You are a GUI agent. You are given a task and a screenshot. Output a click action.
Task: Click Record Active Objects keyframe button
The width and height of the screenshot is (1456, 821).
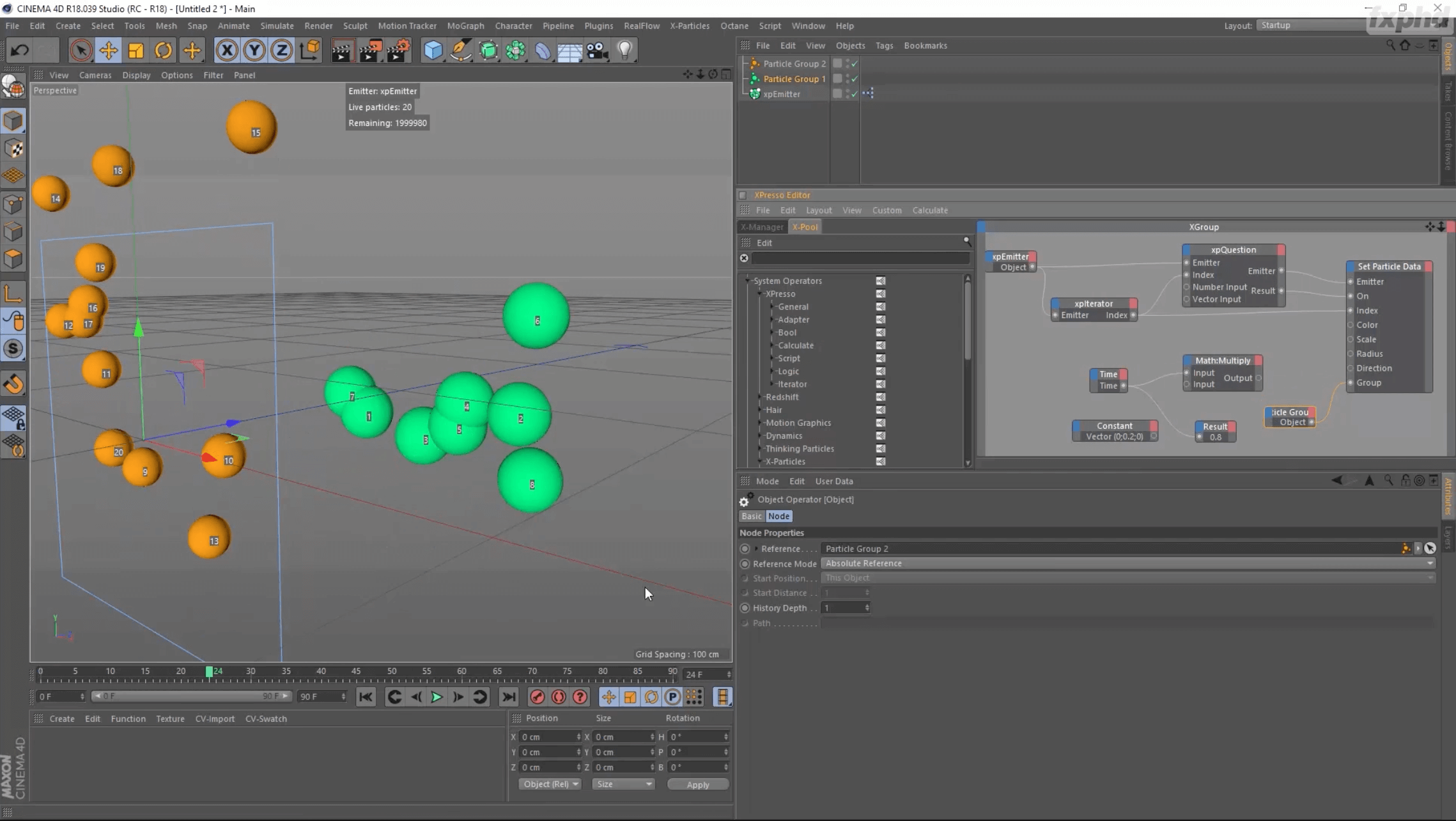(537, 697)
